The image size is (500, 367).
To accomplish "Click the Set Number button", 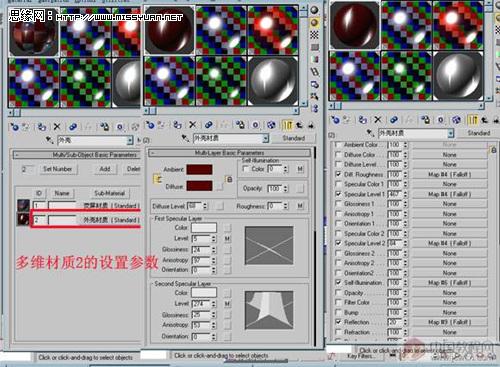I will [58, 169].
